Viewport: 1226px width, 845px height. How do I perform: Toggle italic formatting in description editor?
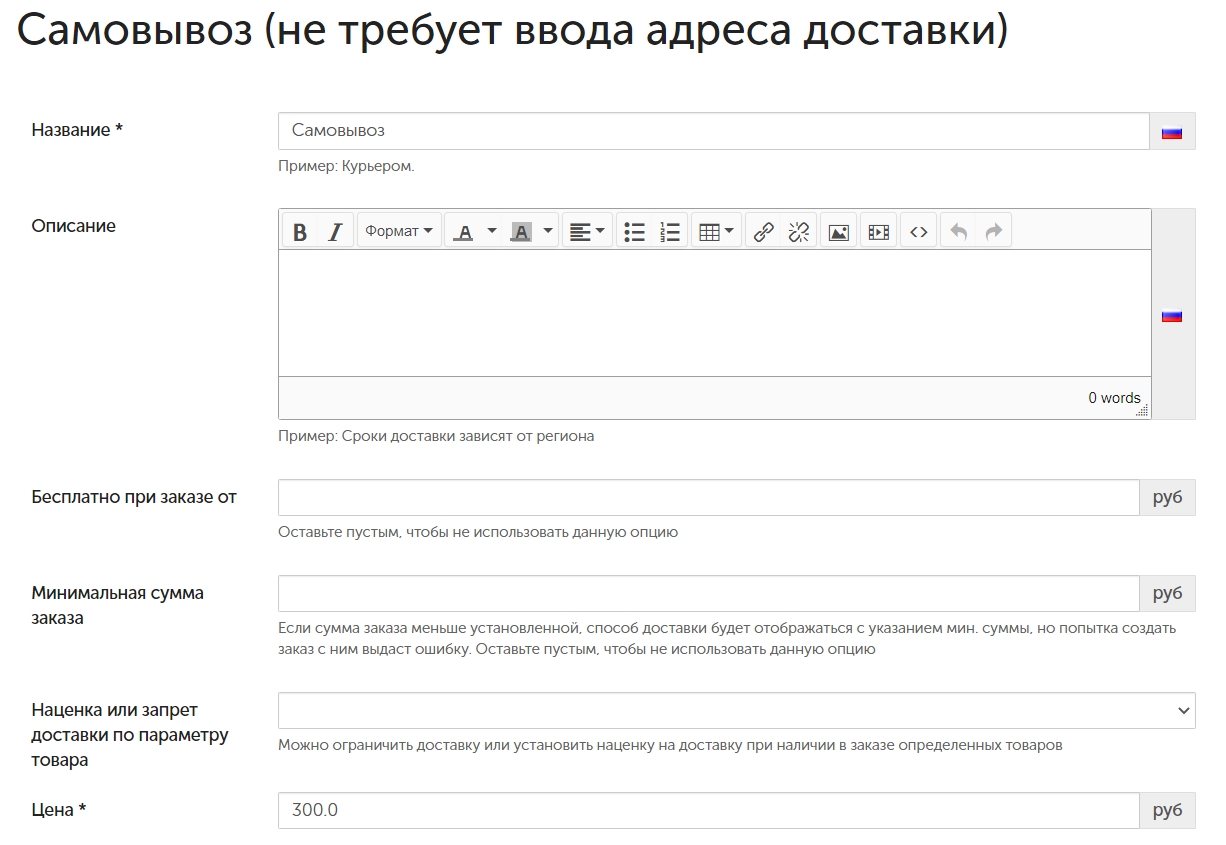[x=335, y=231]
